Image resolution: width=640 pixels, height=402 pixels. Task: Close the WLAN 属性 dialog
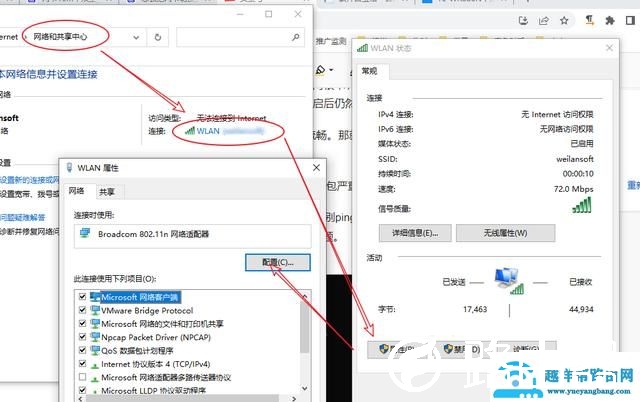click(x=316, y=168)
